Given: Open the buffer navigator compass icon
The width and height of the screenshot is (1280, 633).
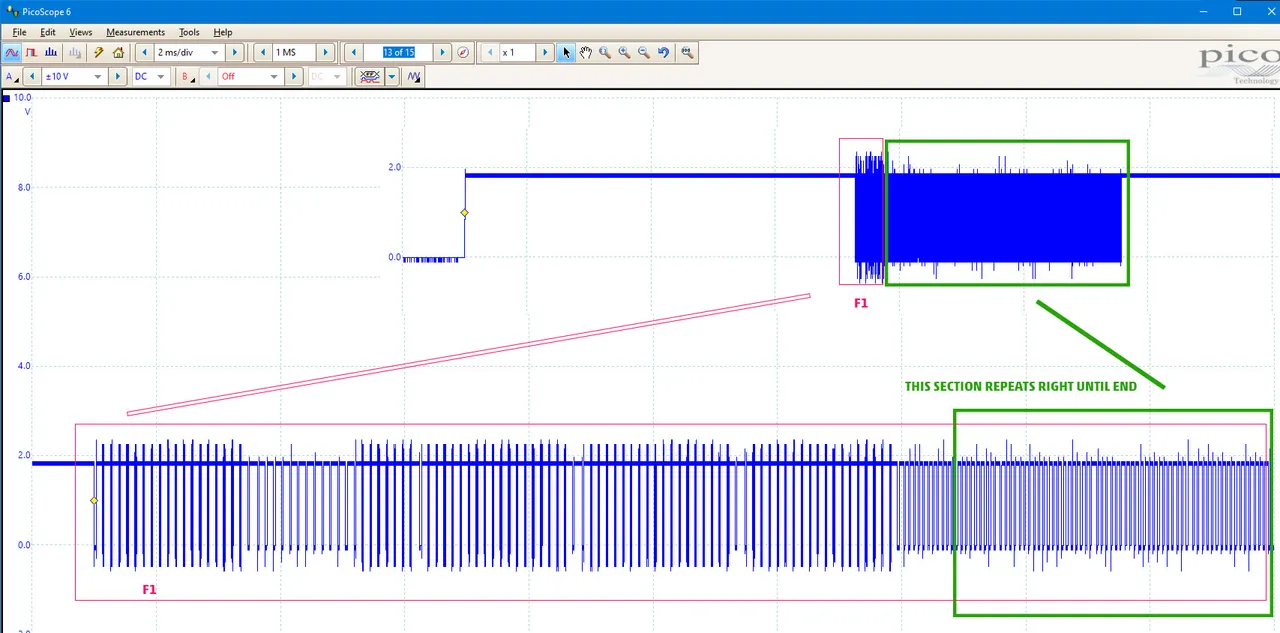Looking at the screenshot, I should (463, 53).
